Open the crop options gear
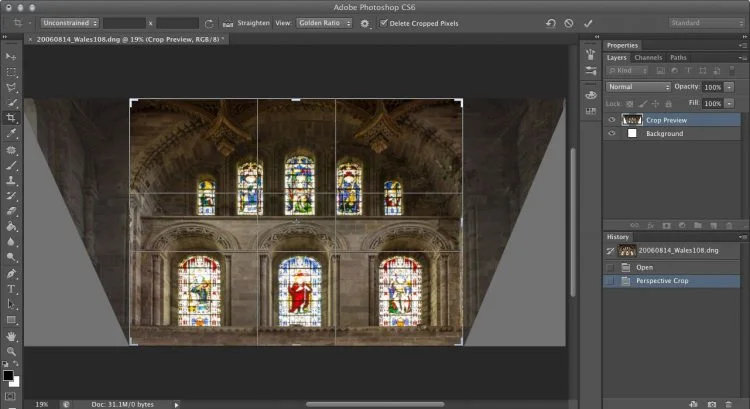750x409 pixels. (364, 23)
